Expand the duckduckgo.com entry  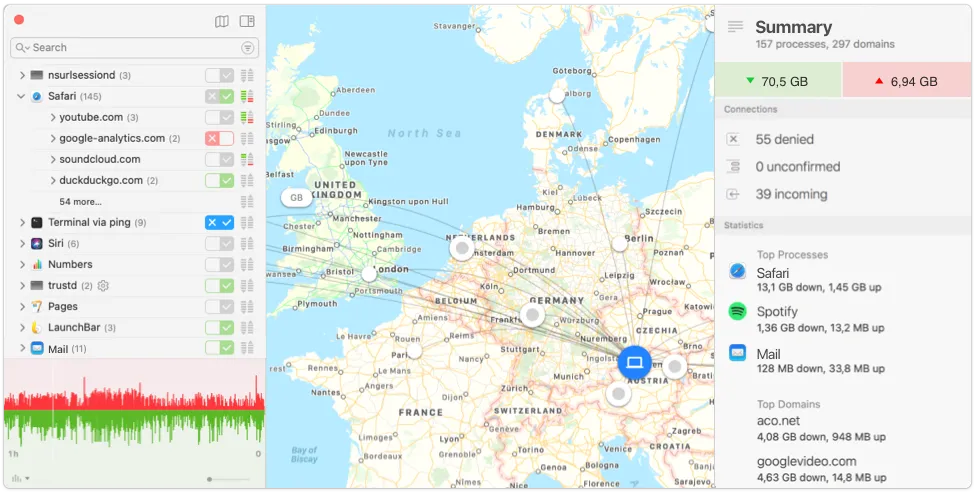pos(53,180)
